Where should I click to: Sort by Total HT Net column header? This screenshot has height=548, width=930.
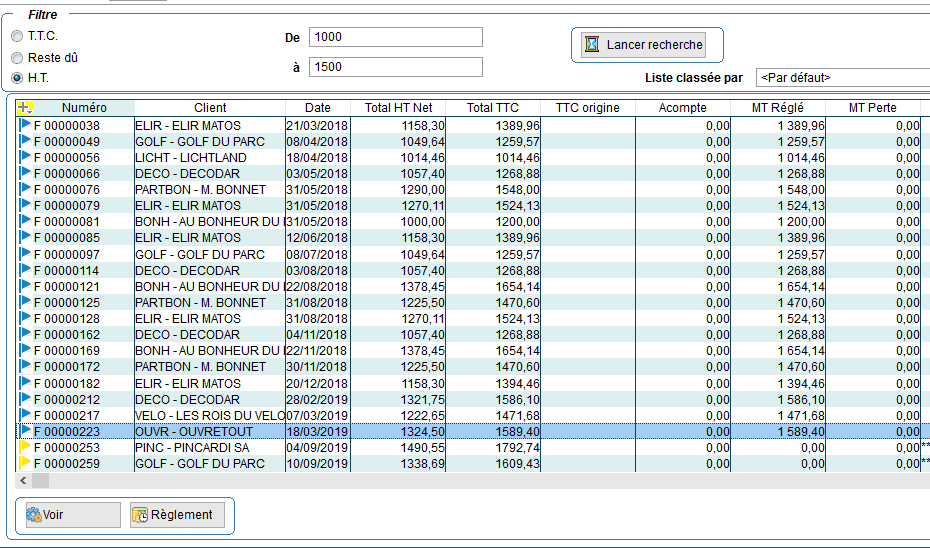(x=398, y=108)
